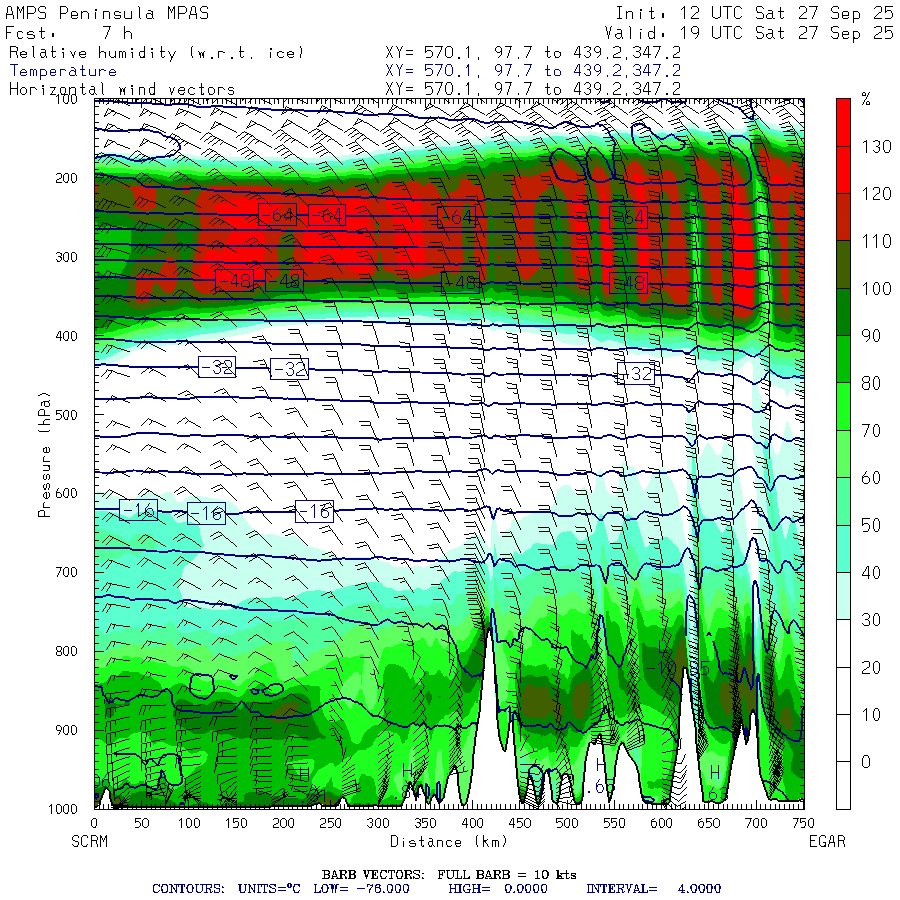Viewport: 900px width, 900px height.
Task: Click the color bar label "30"
Action: (871, 620)
